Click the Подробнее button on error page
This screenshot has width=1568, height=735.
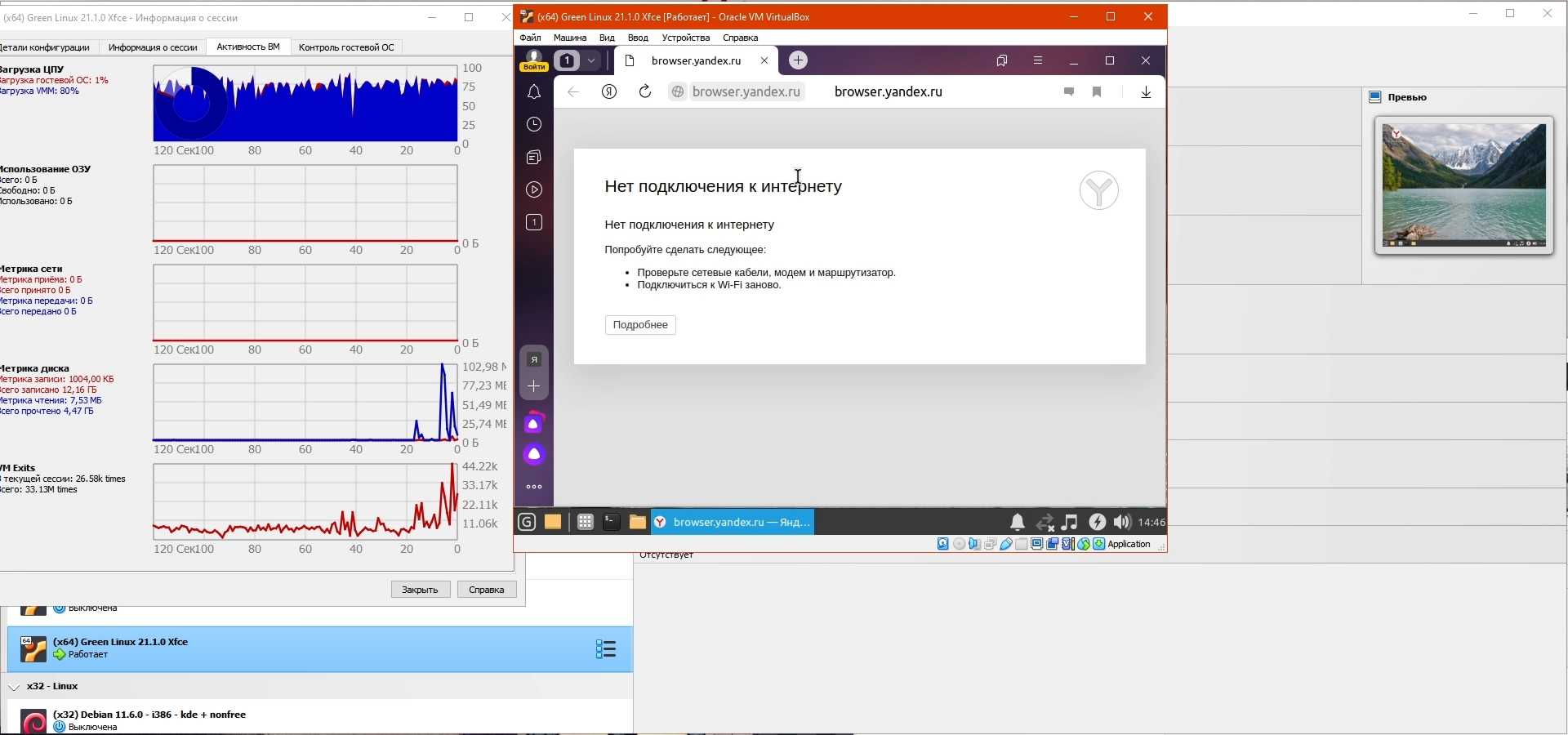(640, 325)
